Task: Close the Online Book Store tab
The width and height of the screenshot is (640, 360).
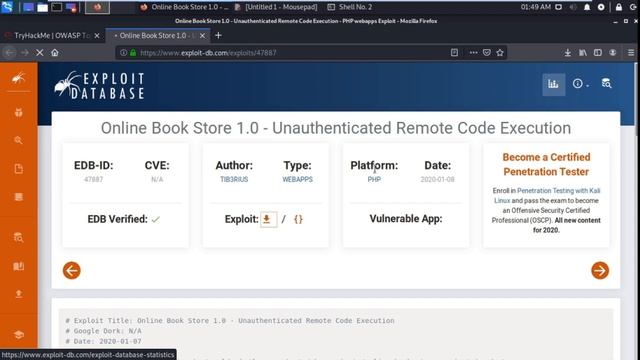Action: (x=202, y=36)
